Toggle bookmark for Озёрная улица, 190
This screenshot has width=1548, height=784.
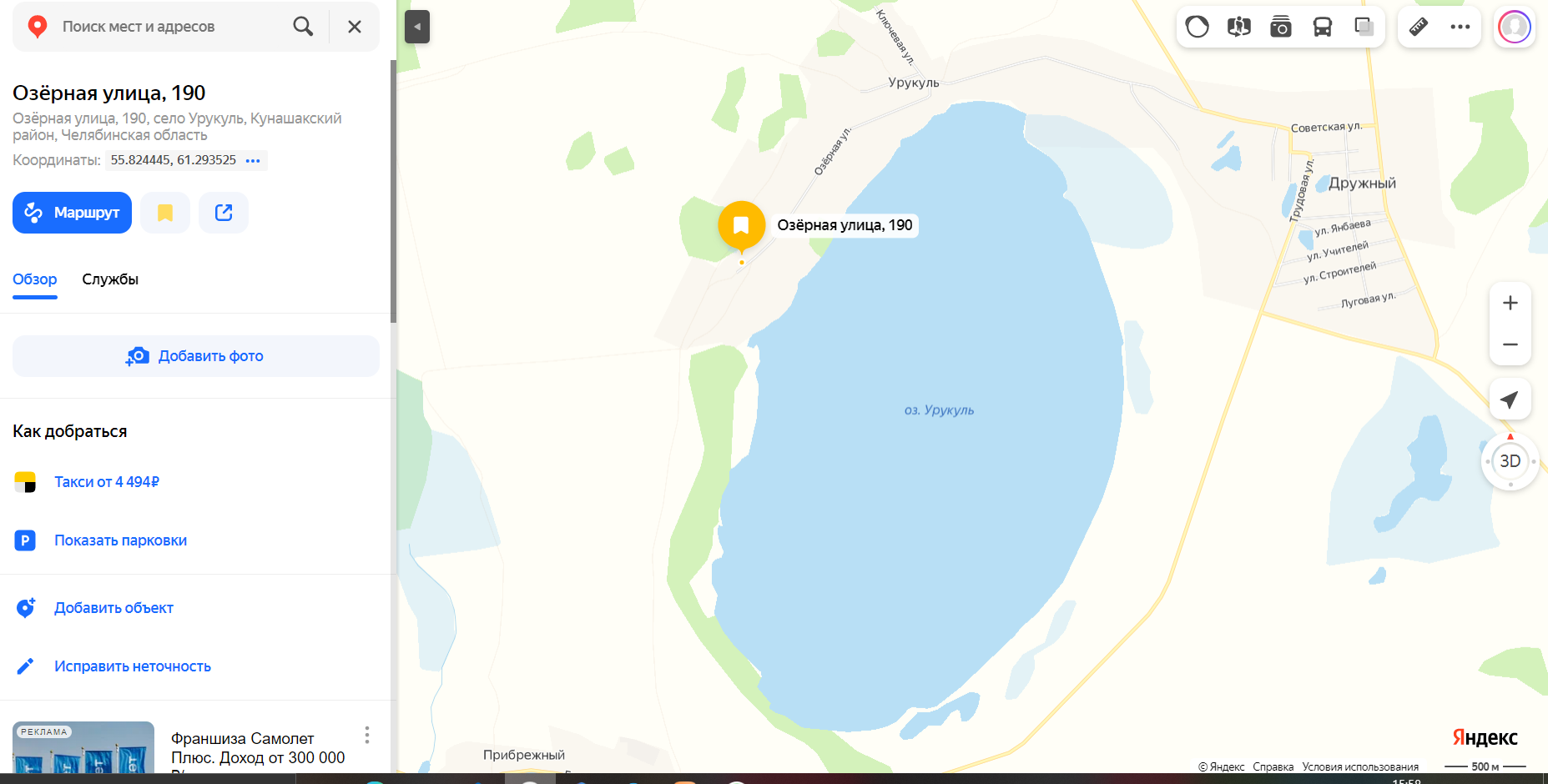click(x=165, y=213)
